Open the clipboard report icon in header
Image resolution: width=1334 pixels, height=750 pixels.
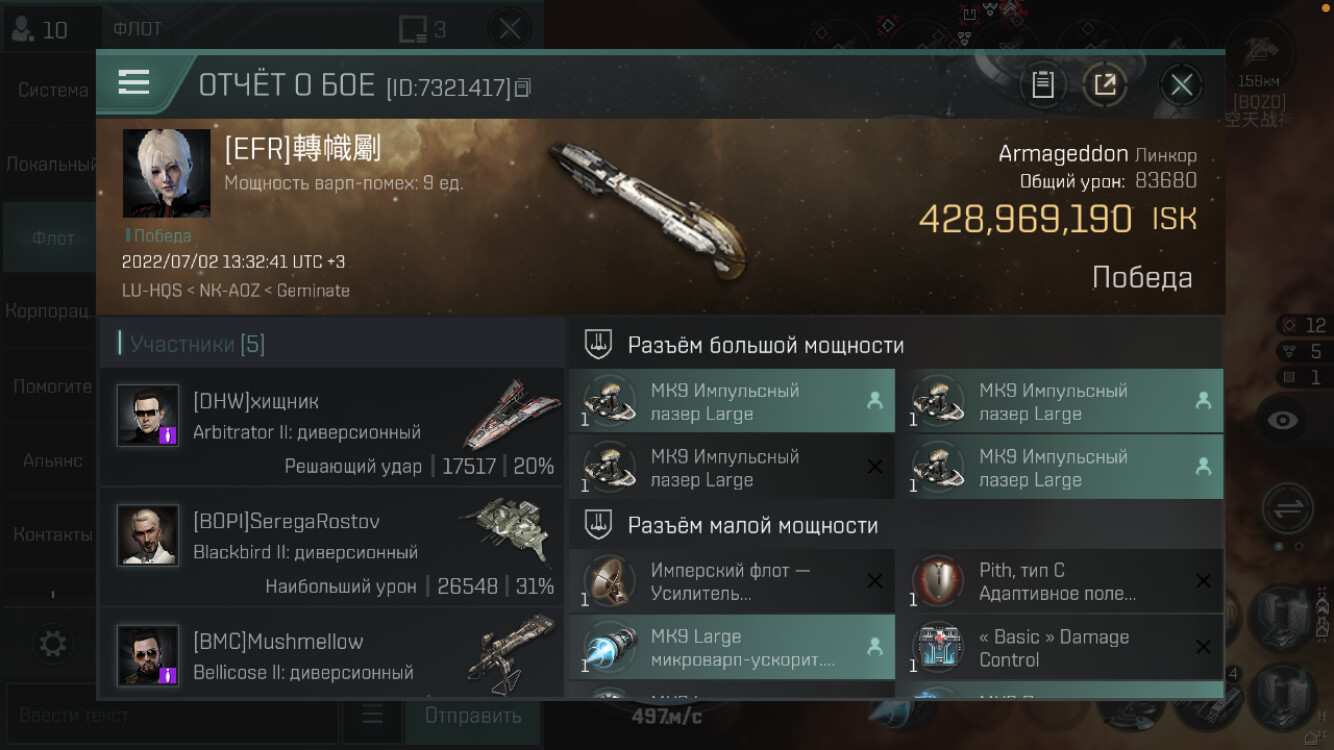tap(1043, 85)
